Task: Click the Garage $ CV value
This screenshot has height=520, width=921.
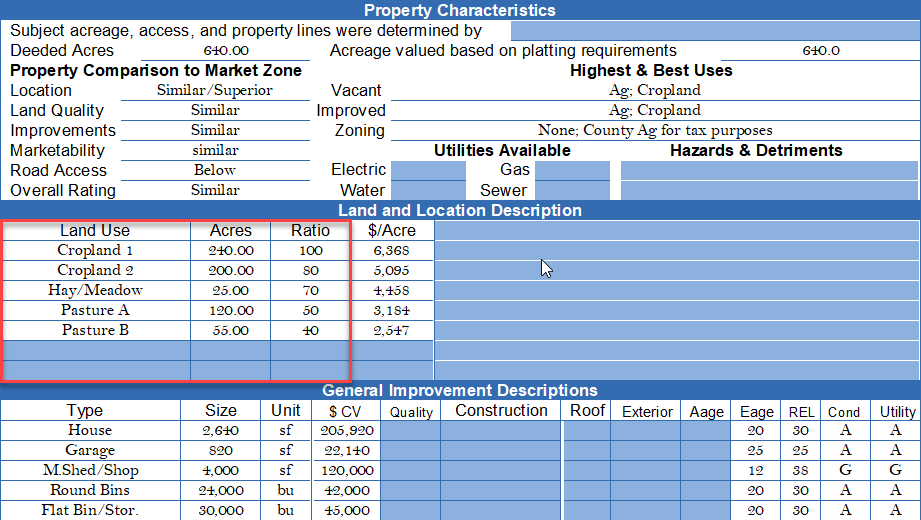Action: (x=346, y=450)
